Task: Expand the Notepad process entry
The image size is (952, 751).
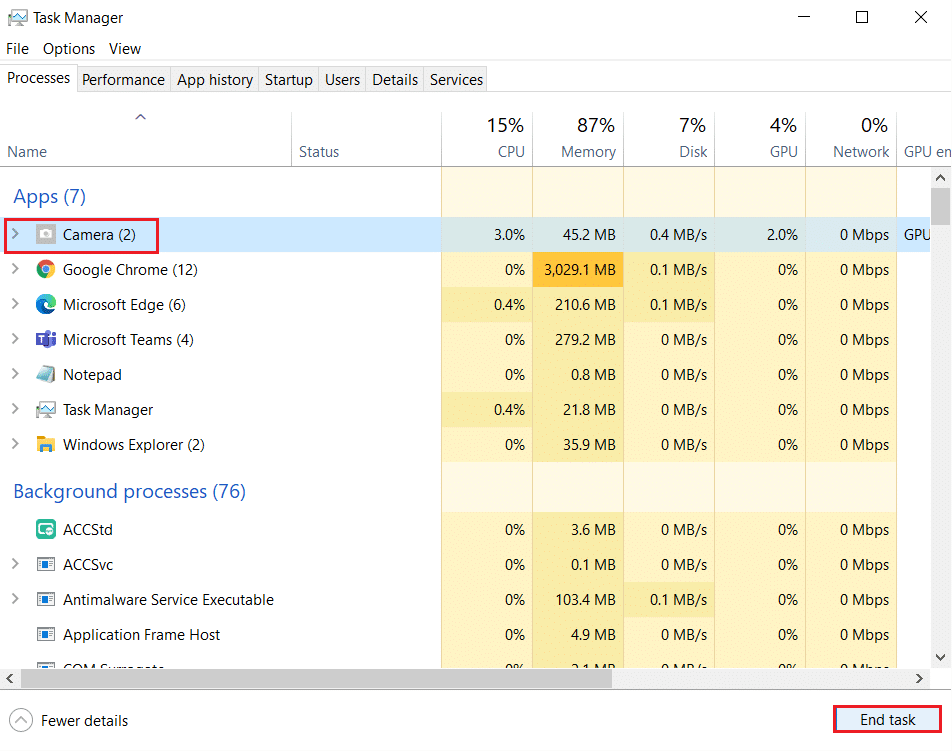Action: [x=15, y=374]
